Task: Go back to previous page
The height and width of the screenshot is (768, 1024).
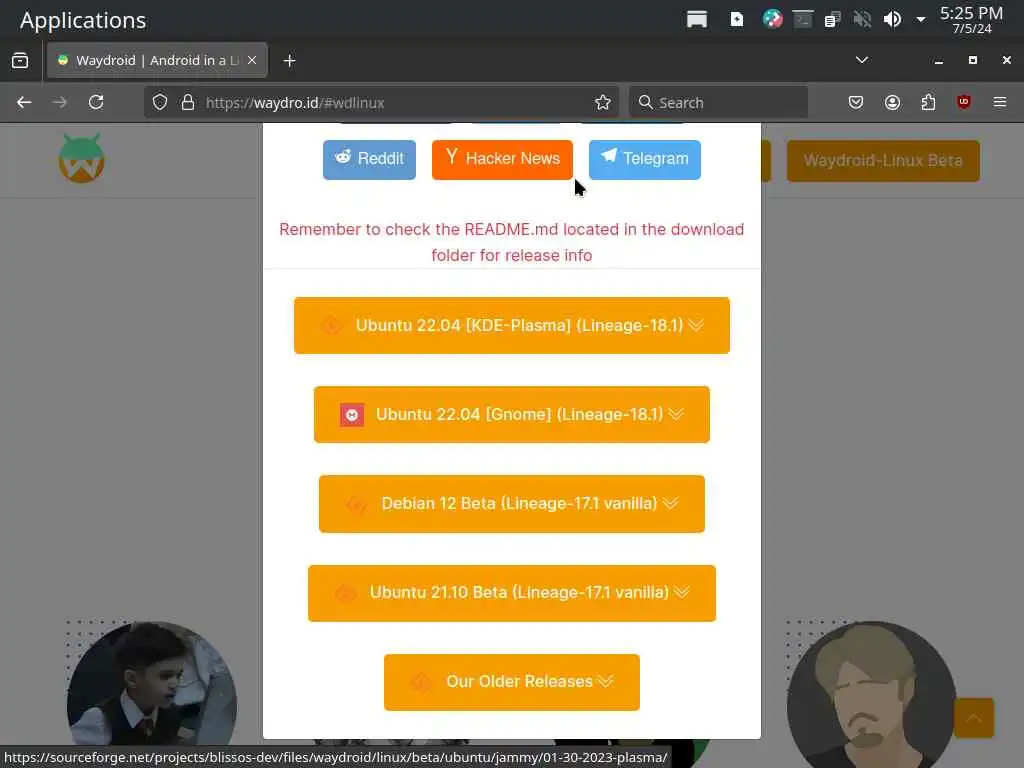Action: coord(24,103)
